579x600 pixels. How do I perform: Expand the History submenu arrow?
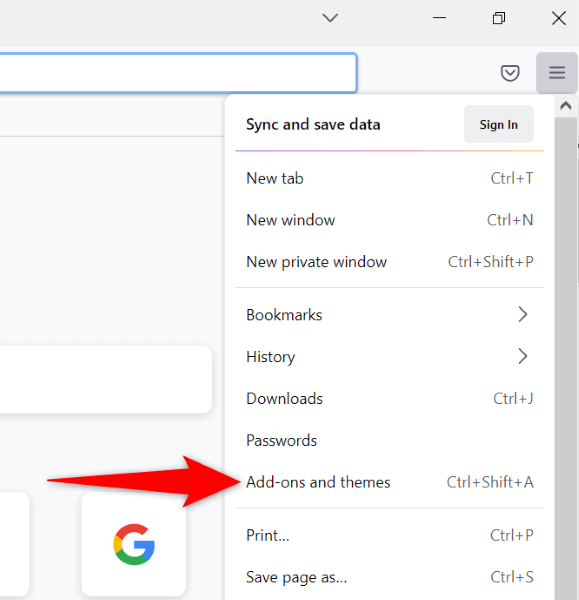click(523, 356)
